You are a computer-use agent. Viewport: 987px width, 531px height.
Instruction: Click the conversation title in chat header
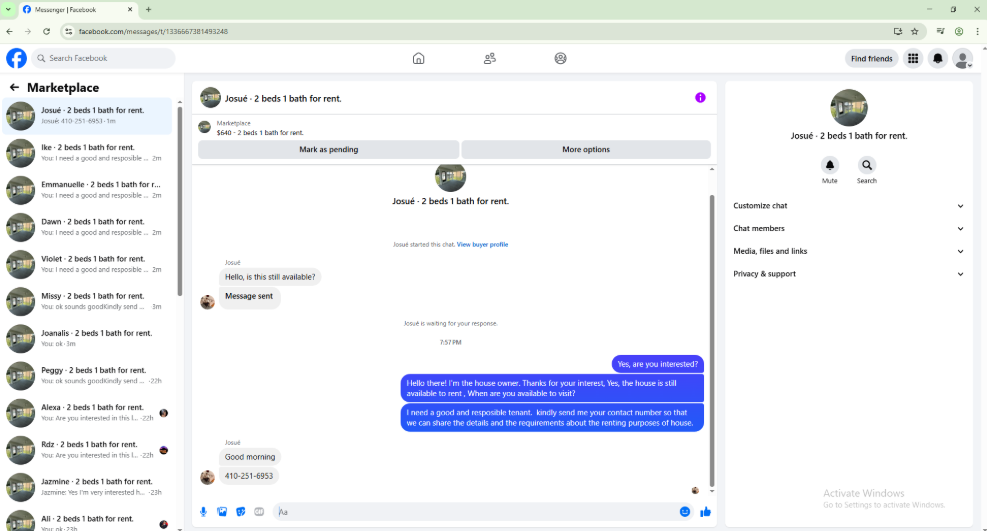[x=283, y=99]
